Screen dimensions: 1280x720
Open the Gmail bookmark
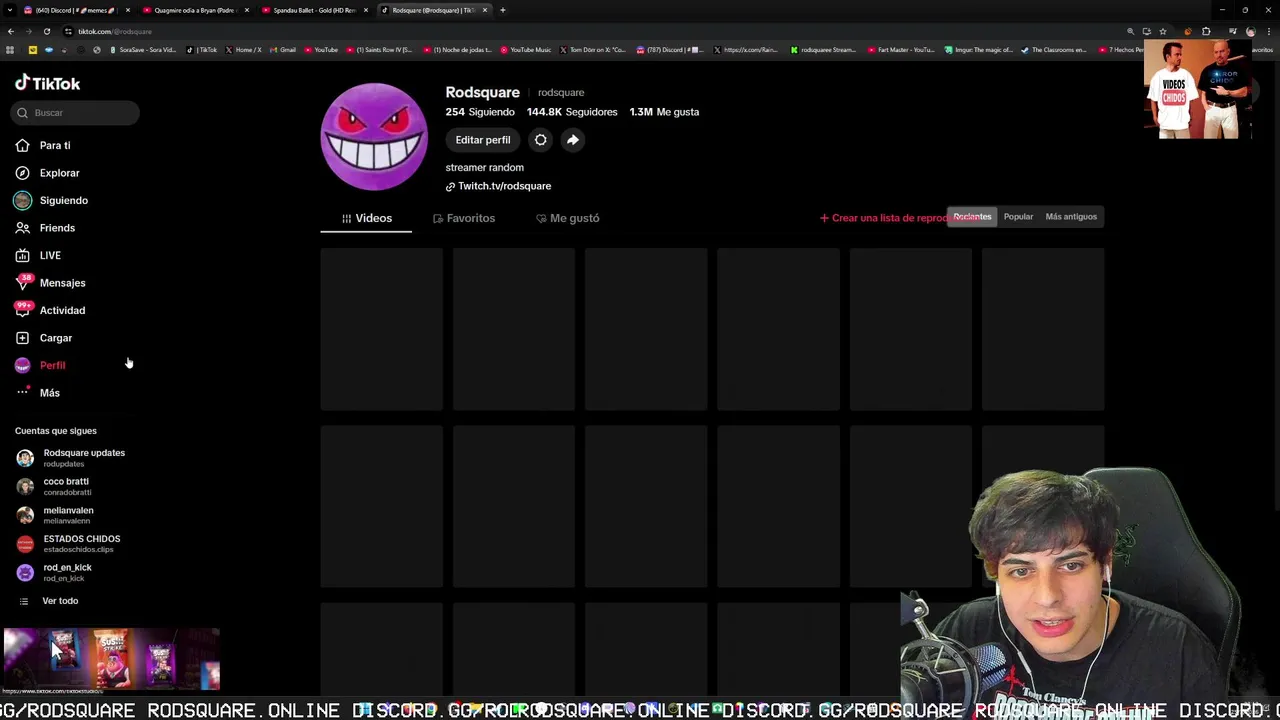tap(283, 49)
